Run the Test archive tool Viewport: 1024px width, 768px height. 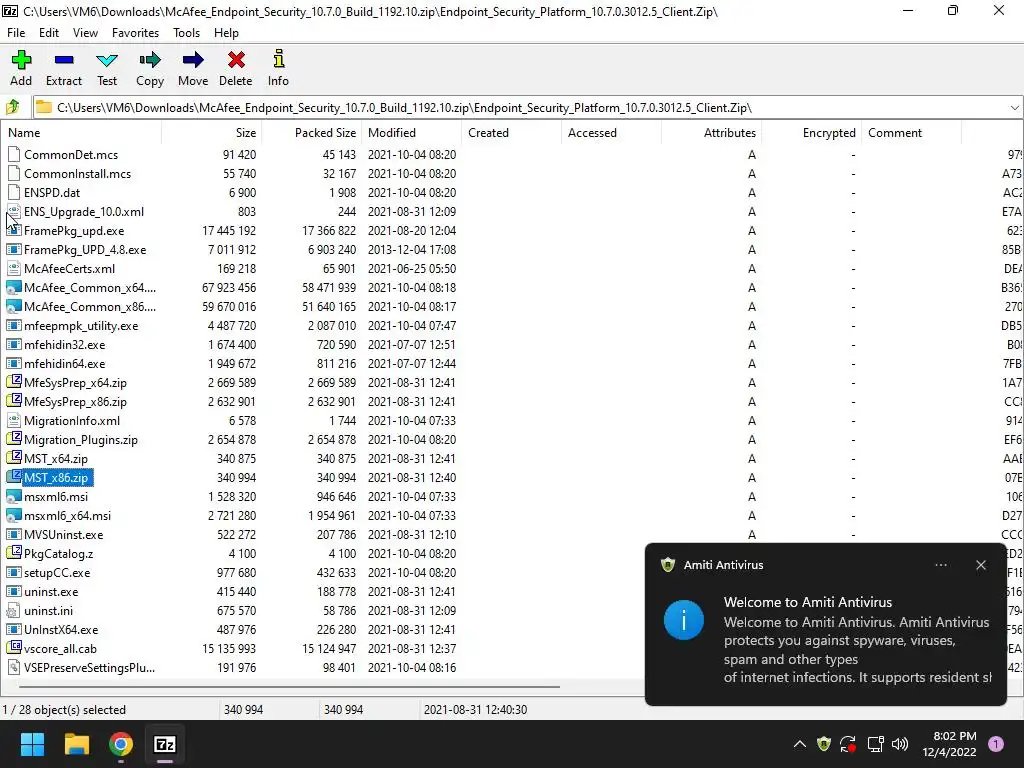[x=107, y=60]
